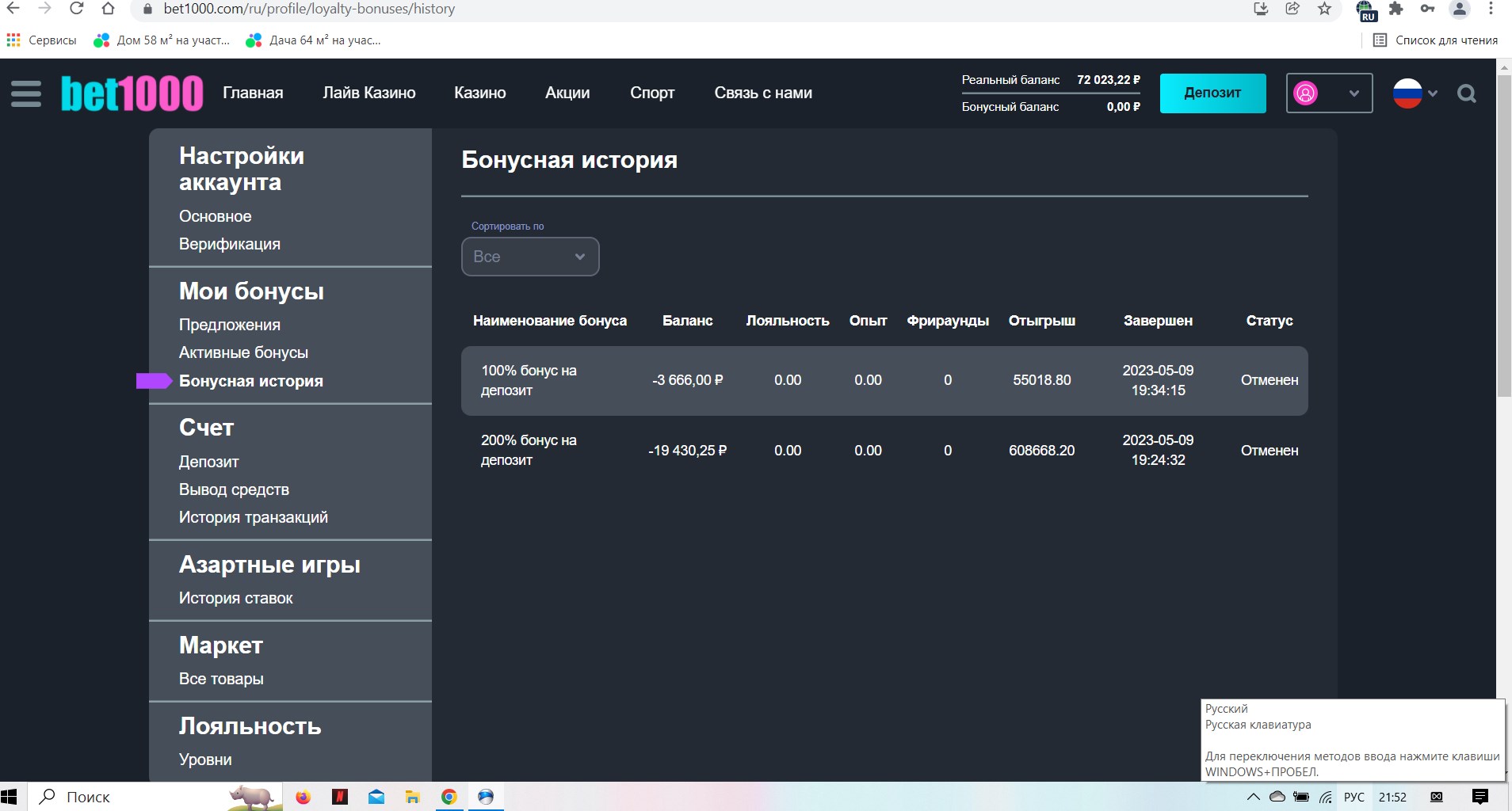This screenshot has height=811, width=1512.
Task: Open the site search magnifier icon
Action: coord(1466,94)
